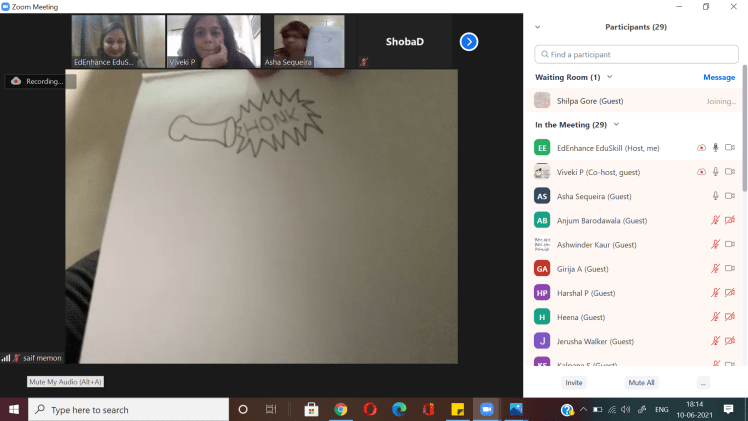Screen dimensions: 748x421
Task: Toggle Heena's muted microphone
Action: coord(715,317)
